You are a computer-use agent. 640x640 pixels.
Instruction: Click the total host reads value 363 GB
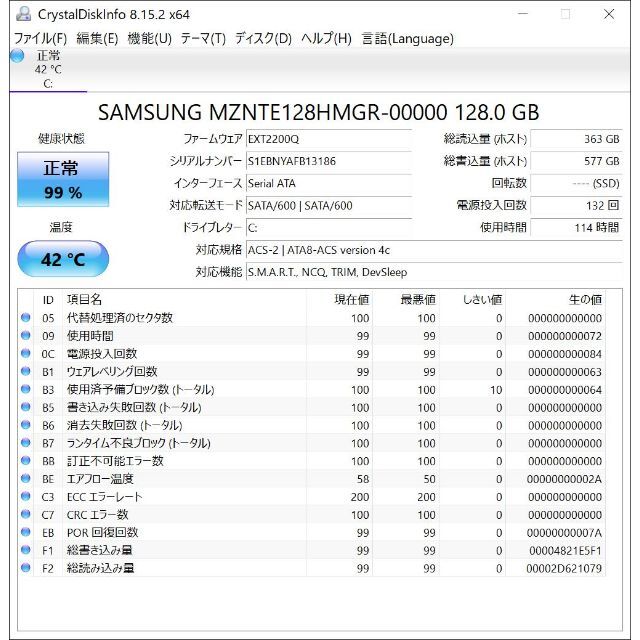coord(576,139)
